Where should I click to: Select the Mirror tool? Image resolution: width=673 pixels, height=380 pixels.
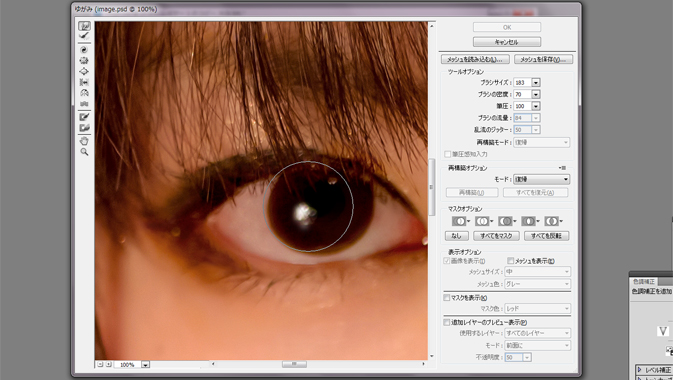tap(84, 93)
